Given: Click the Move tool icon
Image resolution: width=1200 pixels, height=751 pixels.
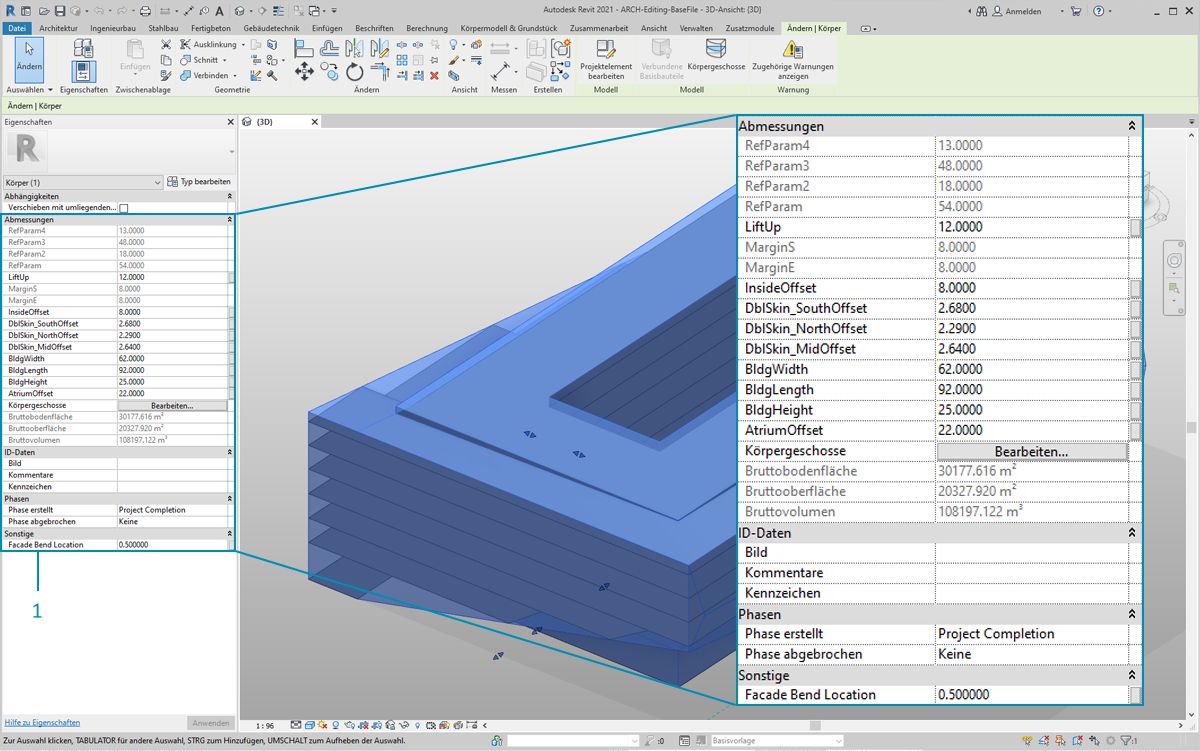Looking at the screenshot, I should (304, 72).
